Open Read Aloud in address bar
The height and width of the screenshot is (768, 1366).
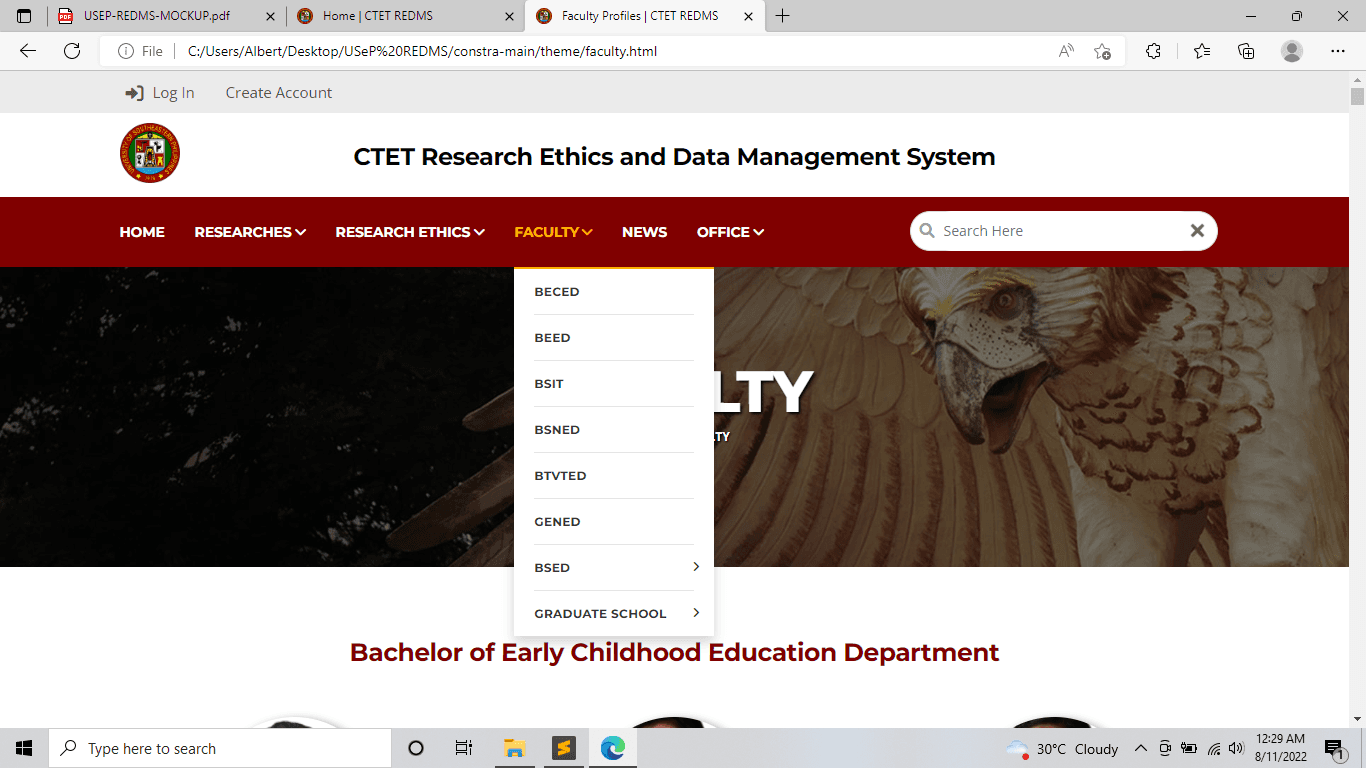tap(1066, 51)
